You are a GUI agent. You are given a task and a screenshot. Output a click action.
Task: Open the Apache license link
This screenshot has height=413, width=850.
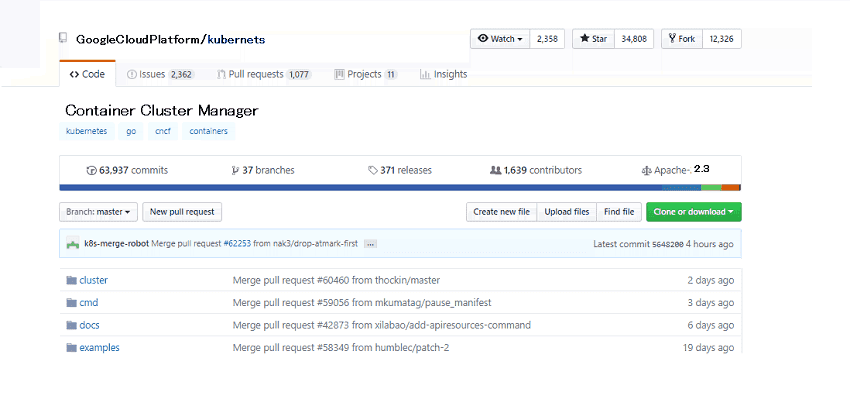pos(675,170)
